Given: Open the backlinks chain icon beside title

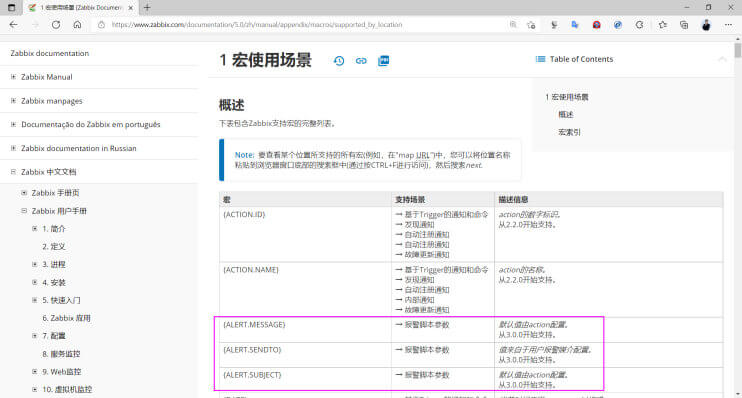Looking at the screenshot, I should click(361, 61).
